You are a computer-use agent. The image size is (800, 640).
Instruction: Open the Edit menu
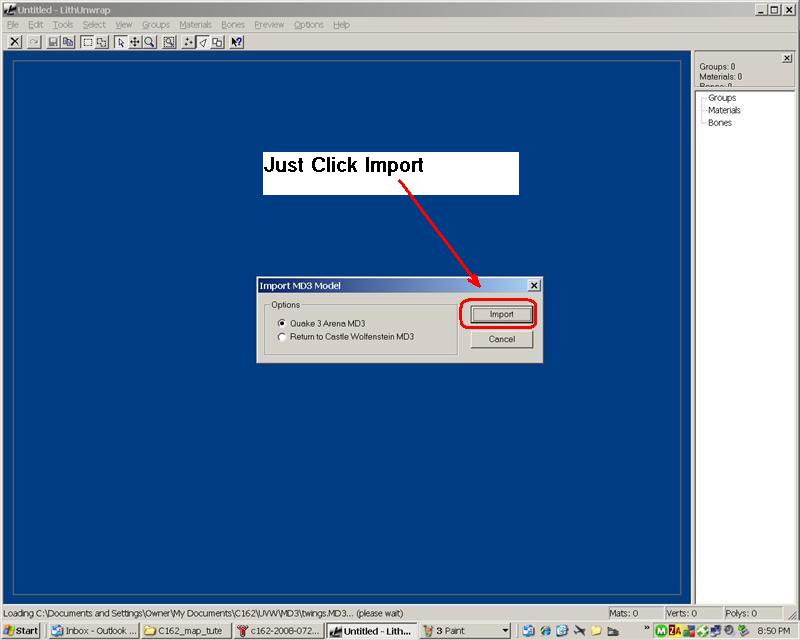pos(36,24)
